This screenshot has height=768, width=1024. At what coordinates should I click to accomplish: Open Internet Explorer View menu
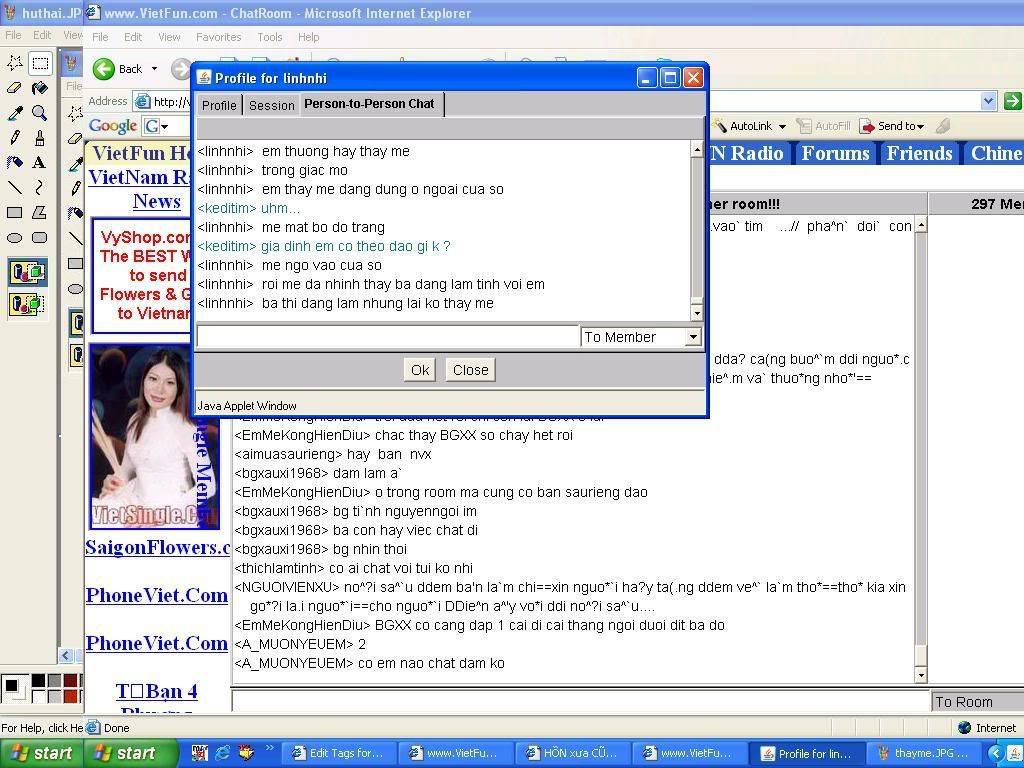coord(168,37)
